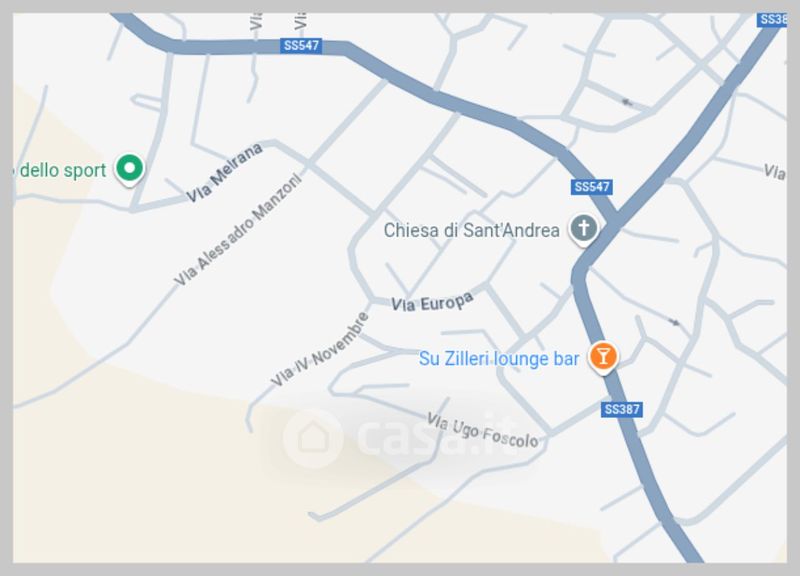This screenshot has height=576, width=800.
Task: Click the Via Melrana street label
Action: 224,172
